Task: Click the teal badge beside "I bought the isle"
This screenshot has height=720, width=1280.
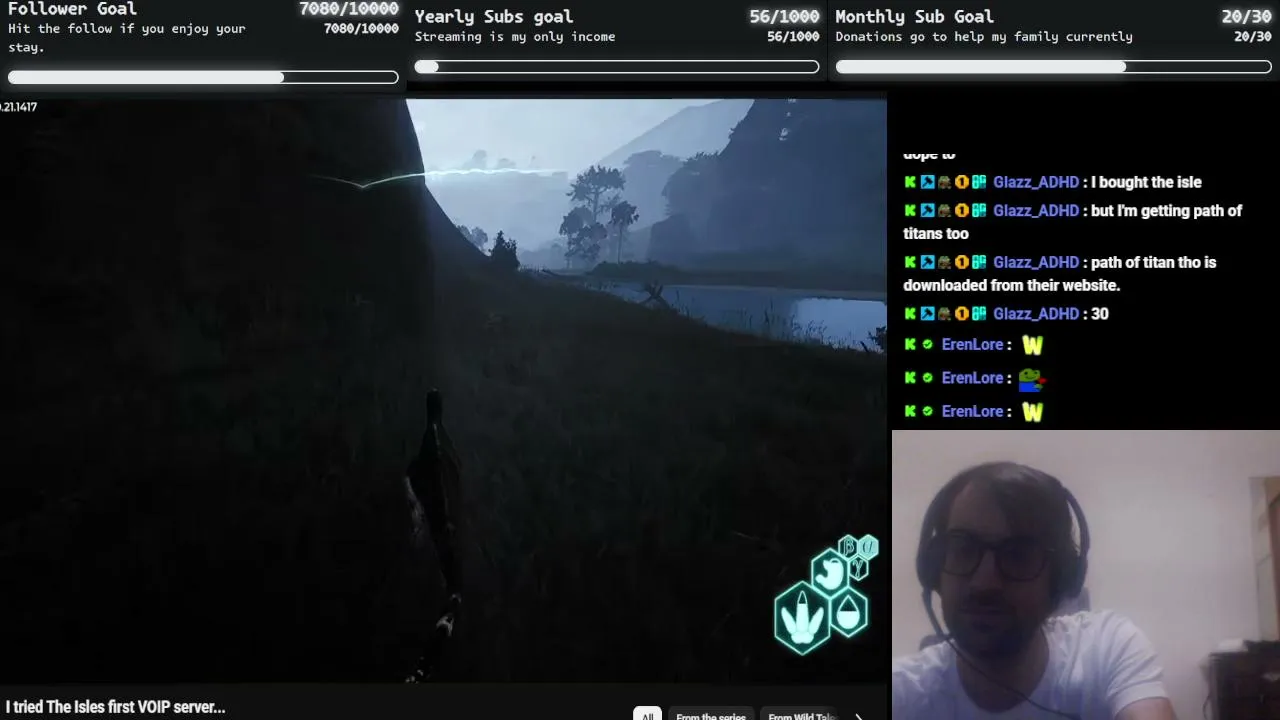Action: tap(978, 182)
